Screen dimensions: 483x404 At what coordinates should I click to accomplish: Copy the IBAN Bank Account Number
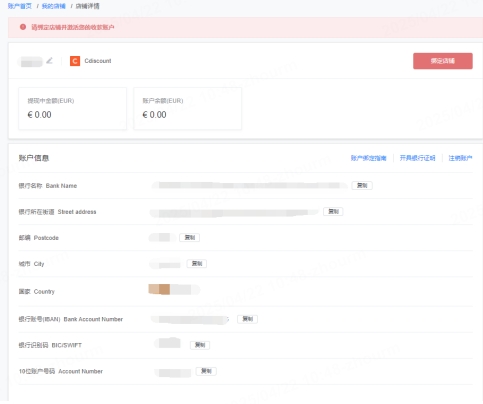point(247,319)
